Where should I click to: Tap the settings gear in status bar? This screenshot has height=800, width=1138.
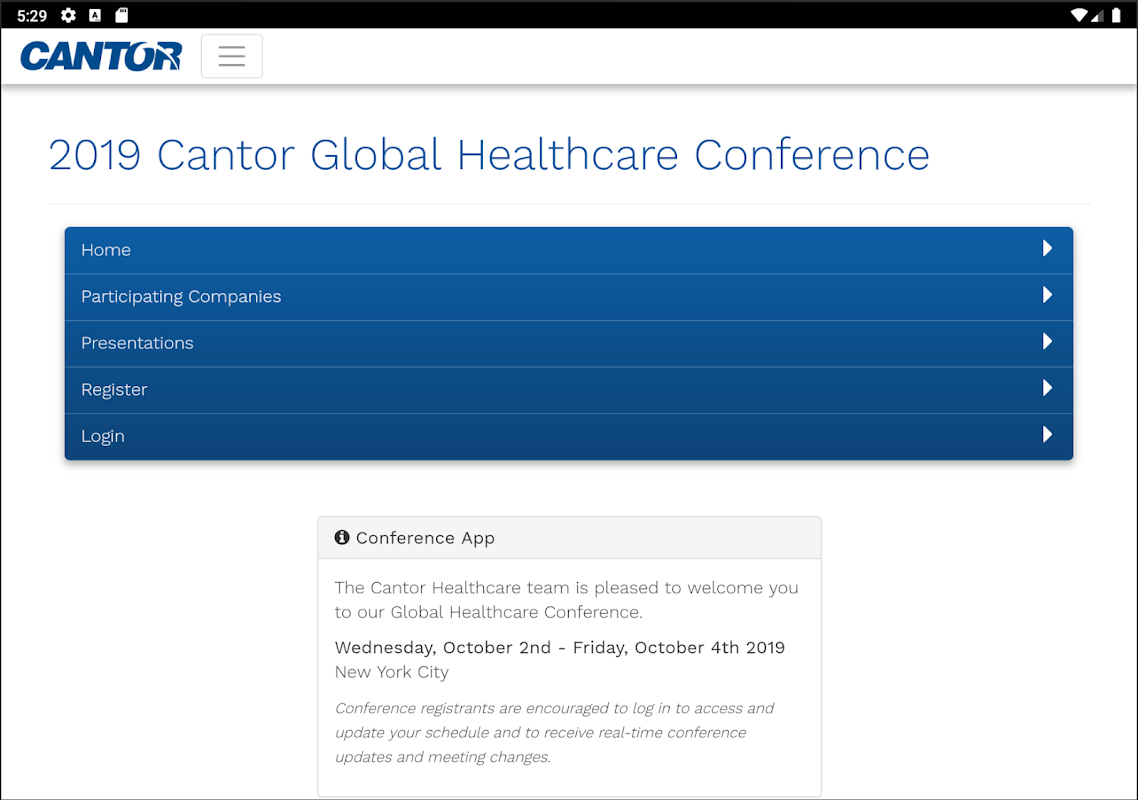68,15
